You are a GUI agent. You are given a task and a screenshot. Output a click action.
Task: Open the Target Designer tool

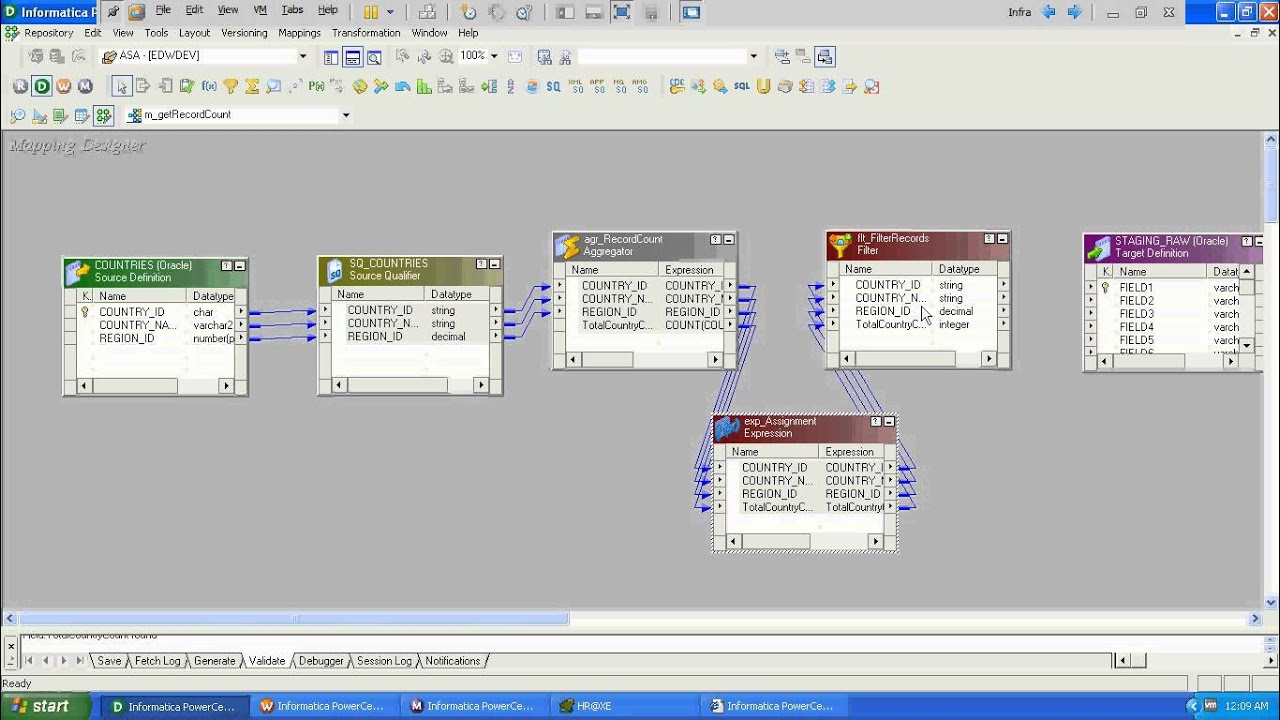click(x=39, y=115)
